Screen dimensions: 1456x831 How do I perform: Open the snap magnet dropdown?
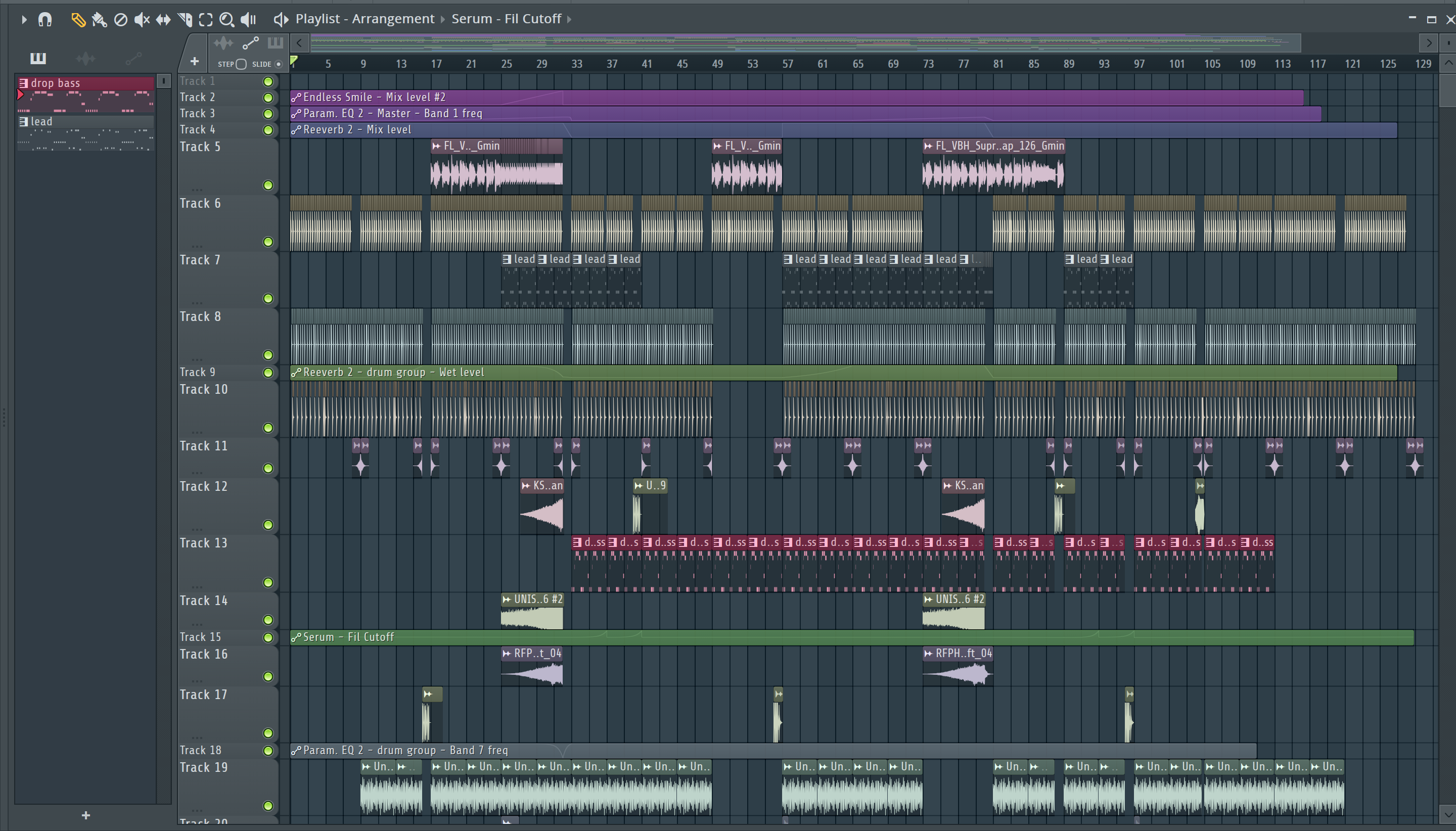pyautogui.click(x=44, y=20)
